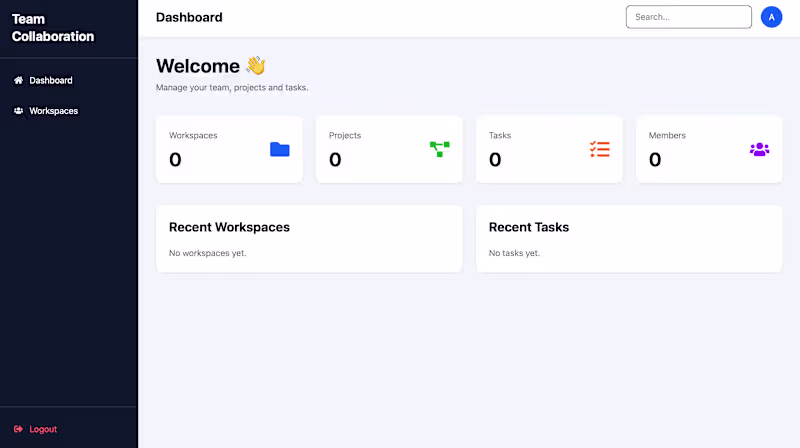Focus the Search input field
This screenshot has width=800, height=448.
(689, 17)
